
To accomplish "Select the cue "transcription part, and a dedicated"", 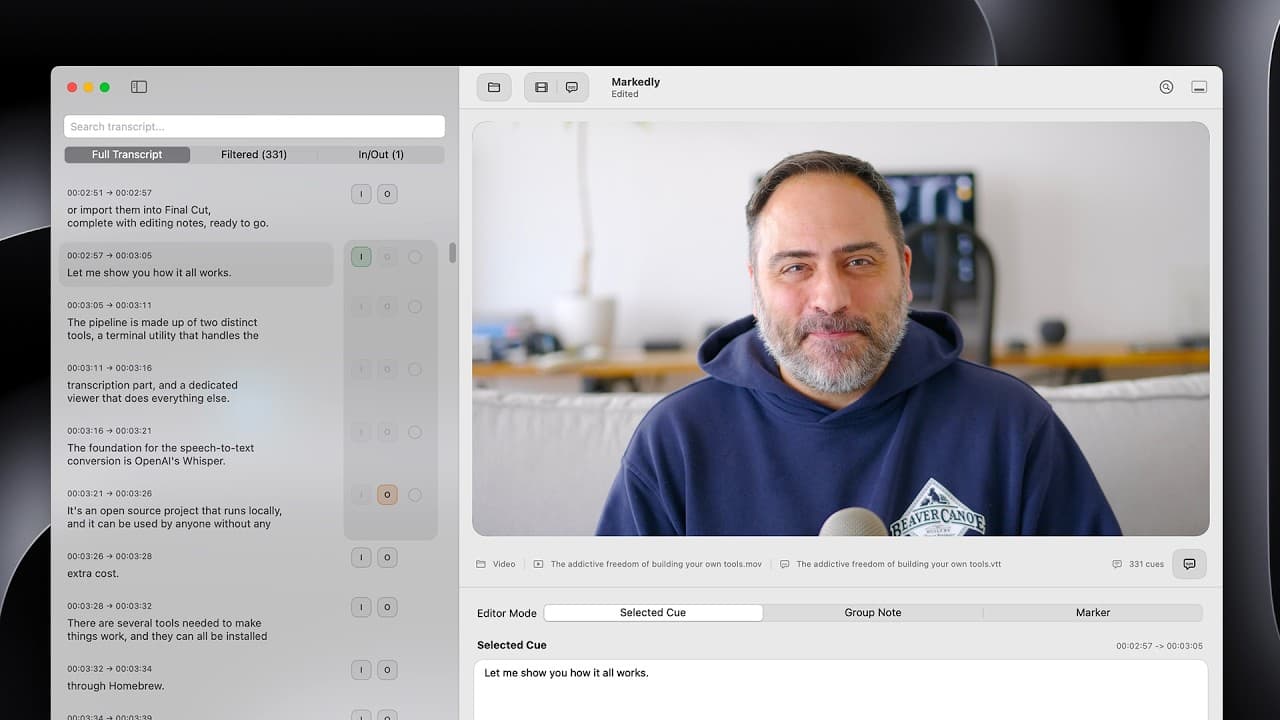I will pos(196,383).
